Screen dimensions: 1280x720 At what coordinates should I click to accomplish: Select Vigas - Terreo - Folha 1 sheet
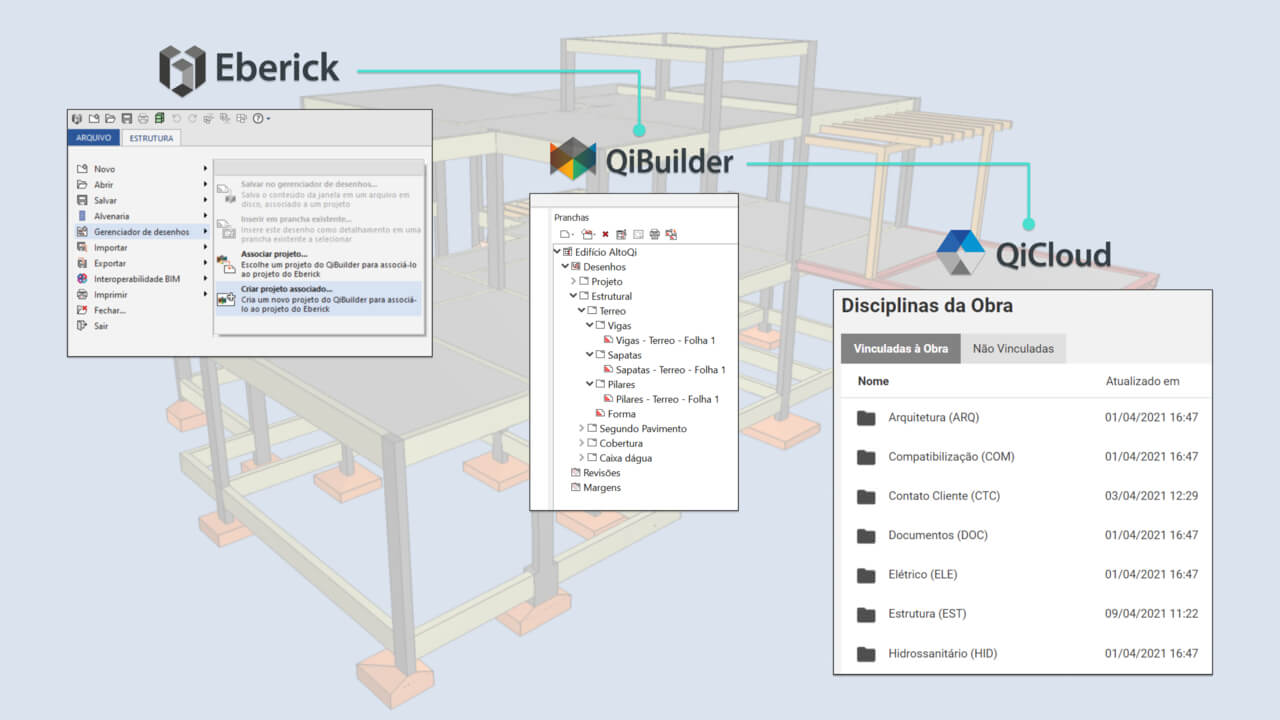click(x=660, y=340)
